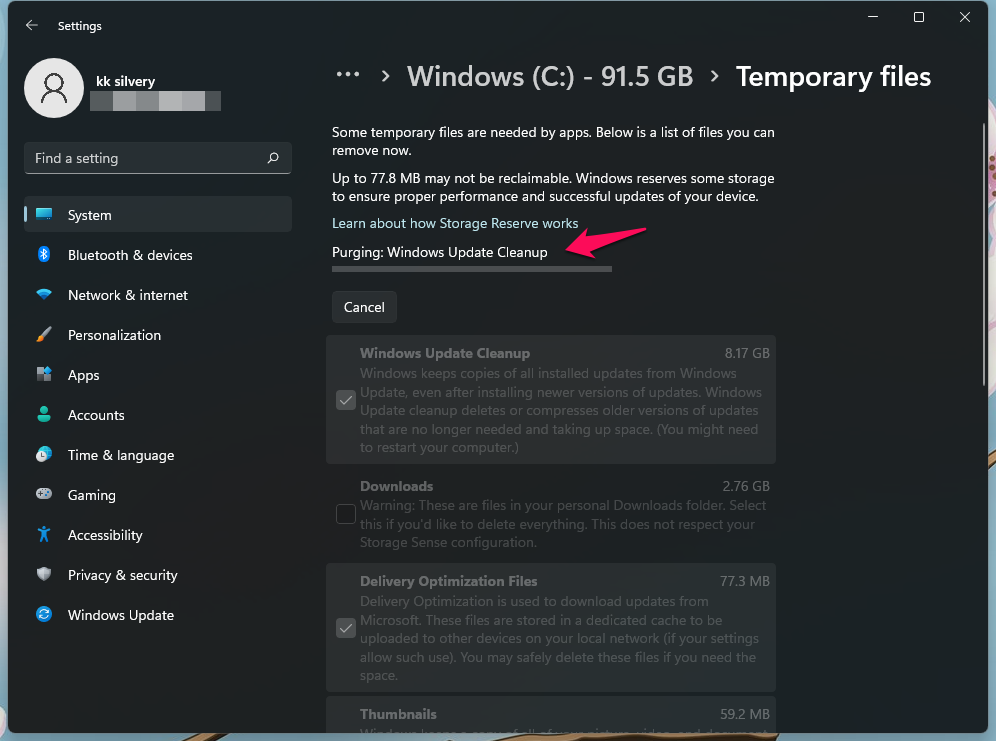
Task: Click the Apps icon in sidebar
Action: [44, 375]
